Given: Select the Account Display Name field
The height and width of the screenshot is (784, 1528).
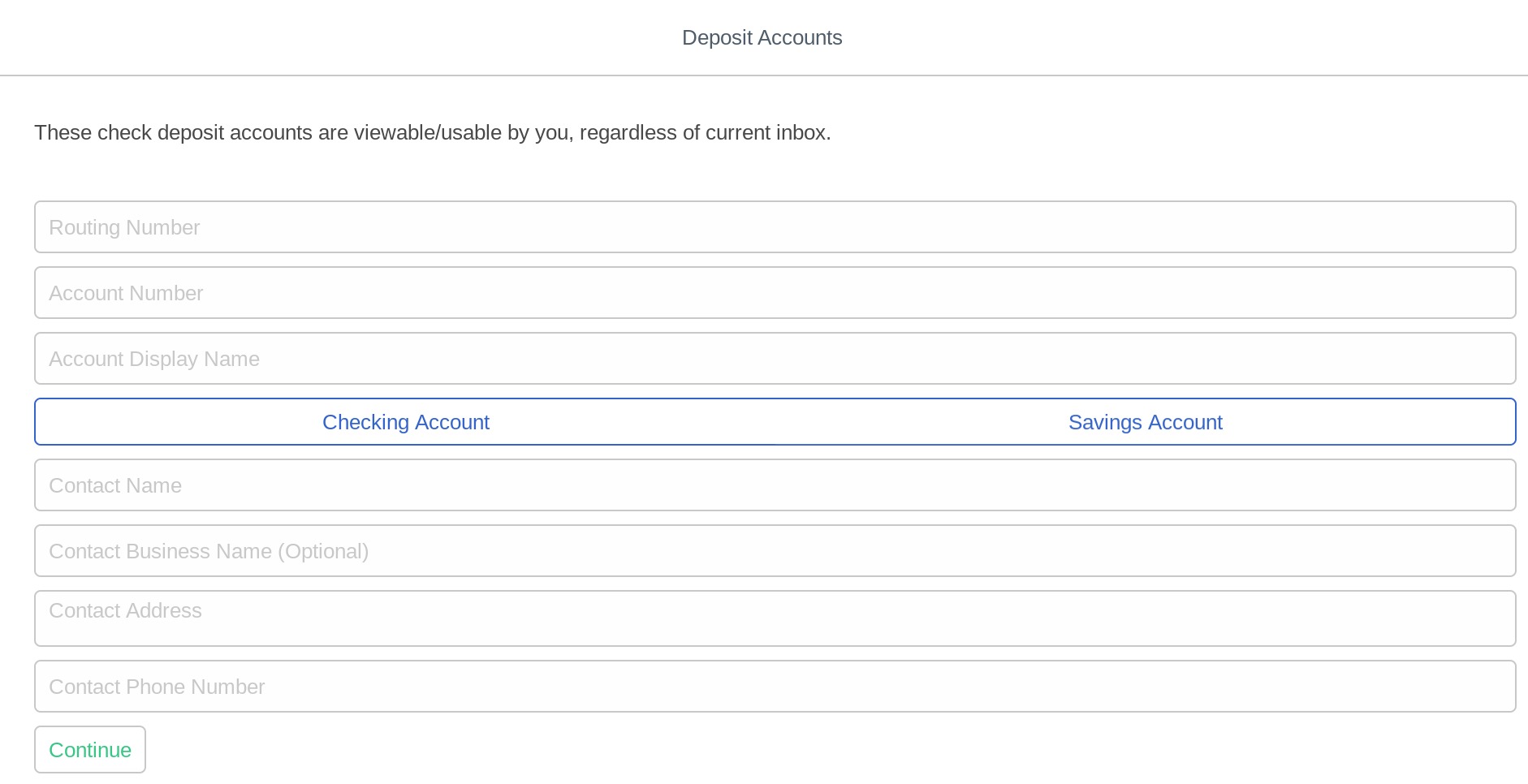Looking at the screenshot, I should point(775,359).
